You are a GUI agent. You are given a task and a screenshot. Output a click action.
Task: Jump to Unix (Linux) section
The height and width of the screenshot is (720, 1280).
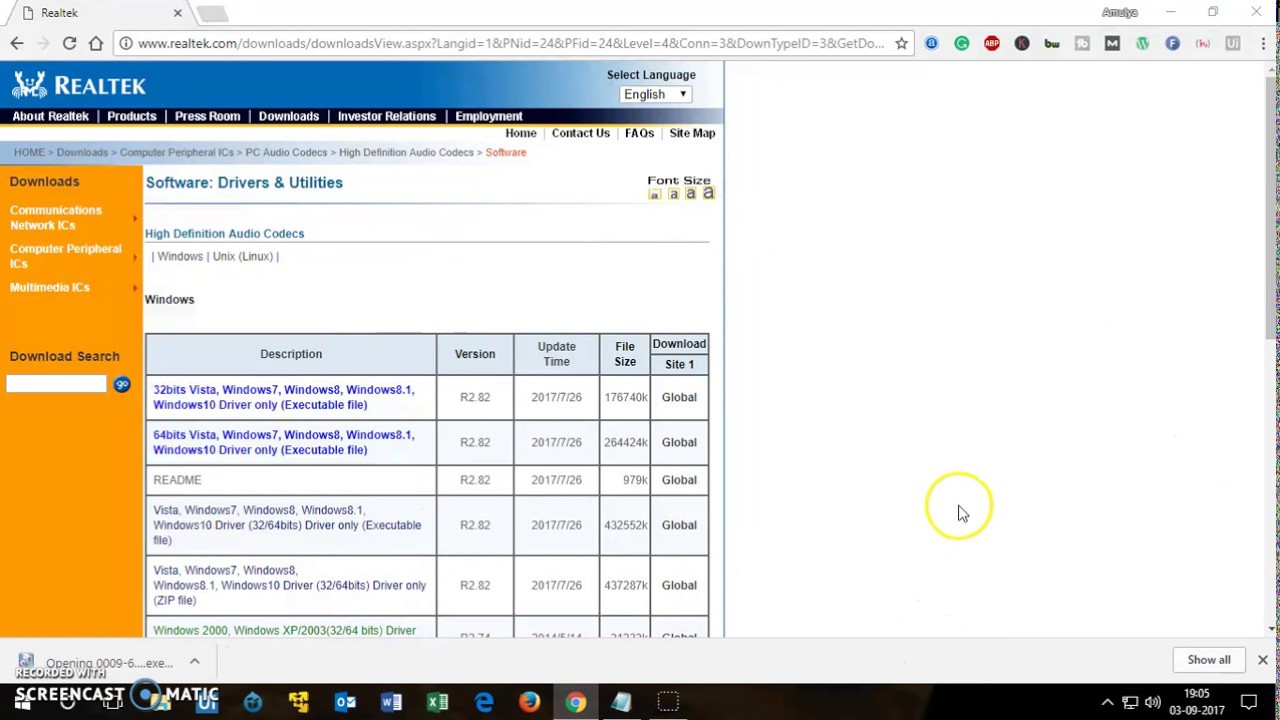point(242,257)
